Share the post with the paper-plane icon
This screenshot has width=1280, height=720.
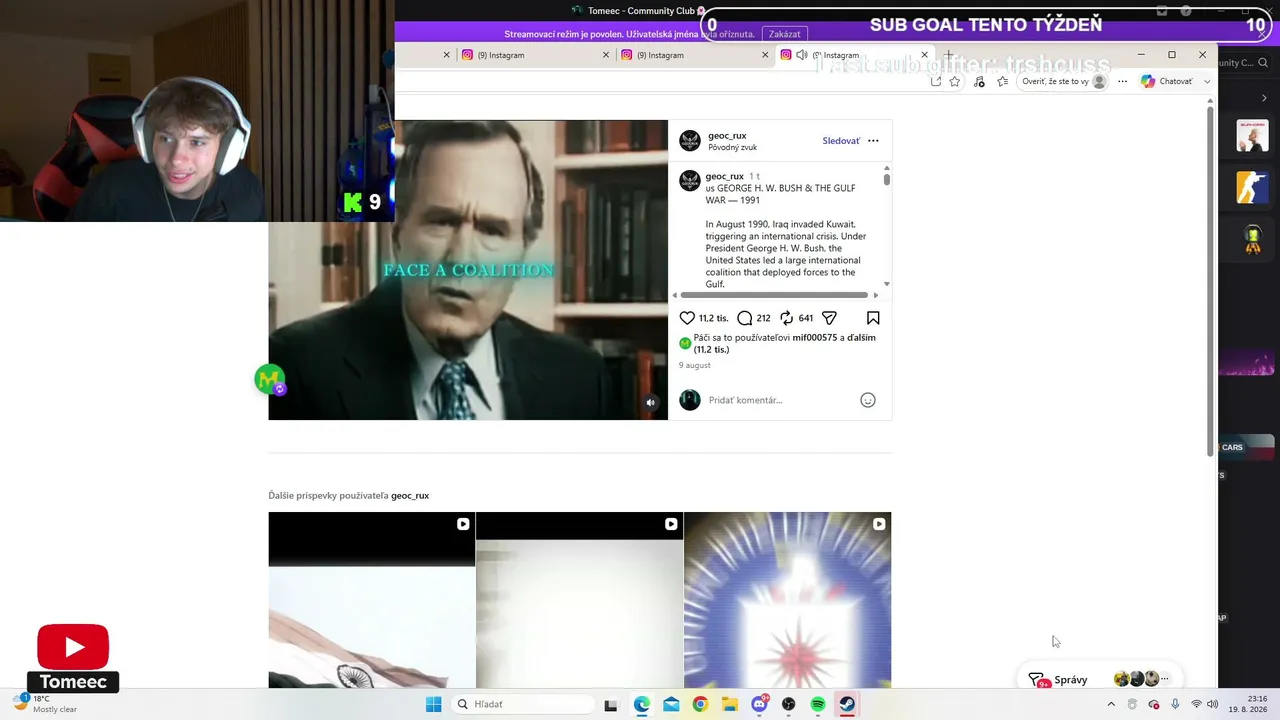(829, 318)
